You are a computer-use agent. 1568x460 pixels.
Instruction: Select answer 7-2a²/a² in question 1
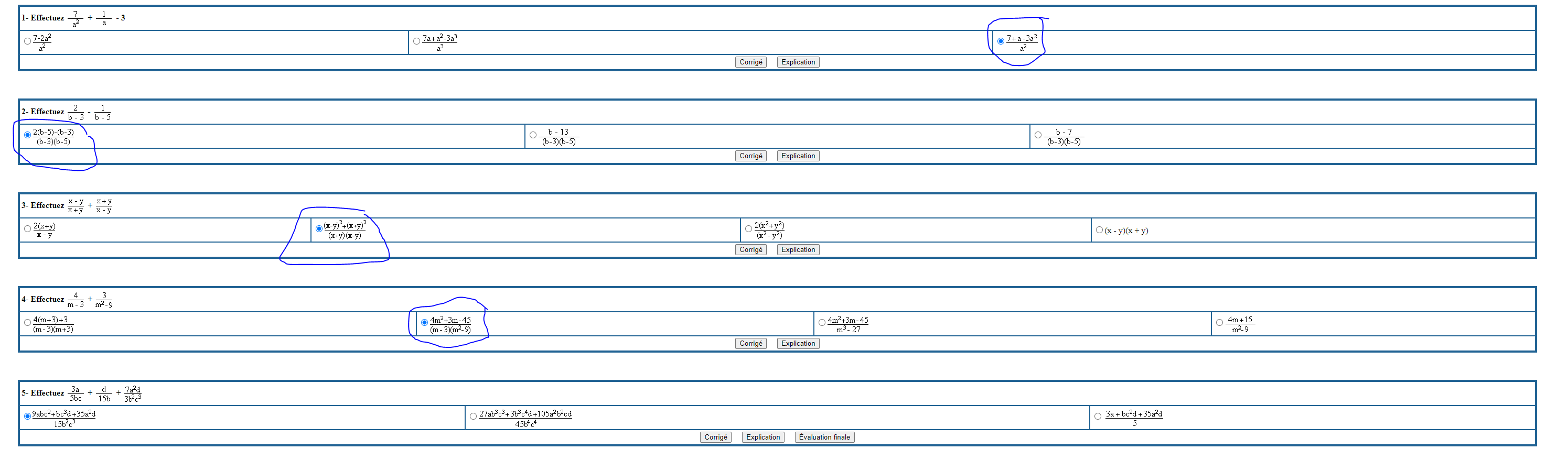(27, 41)
